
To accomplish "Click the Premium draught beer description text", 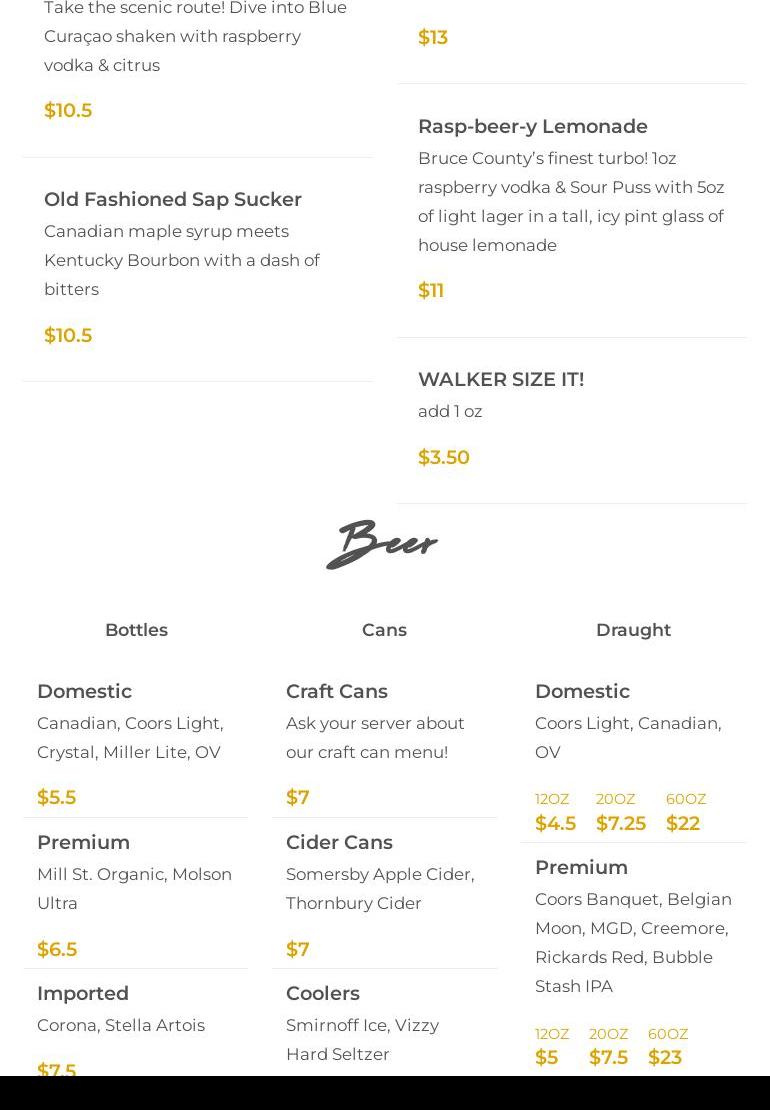I will pos(633,943).
